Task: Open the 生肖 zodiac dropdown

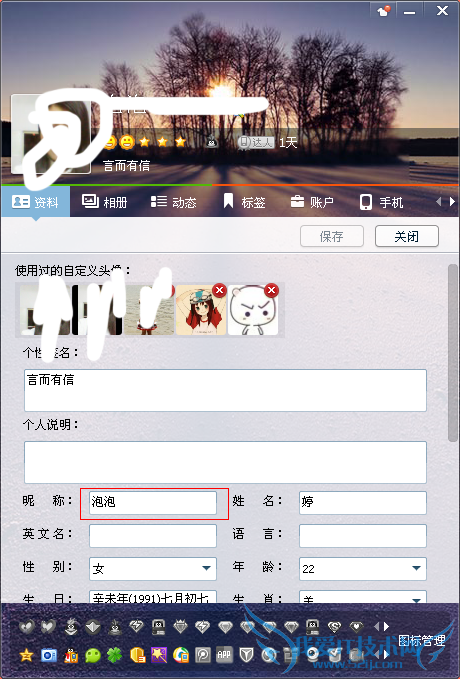Action: 363,597
